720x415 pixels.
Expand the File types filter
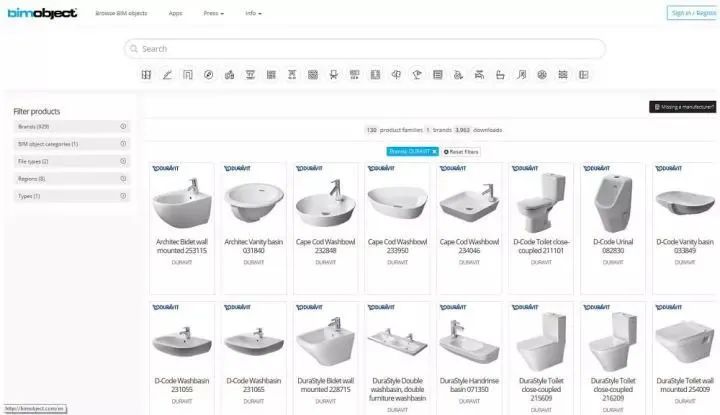click(x=72, y=161)
